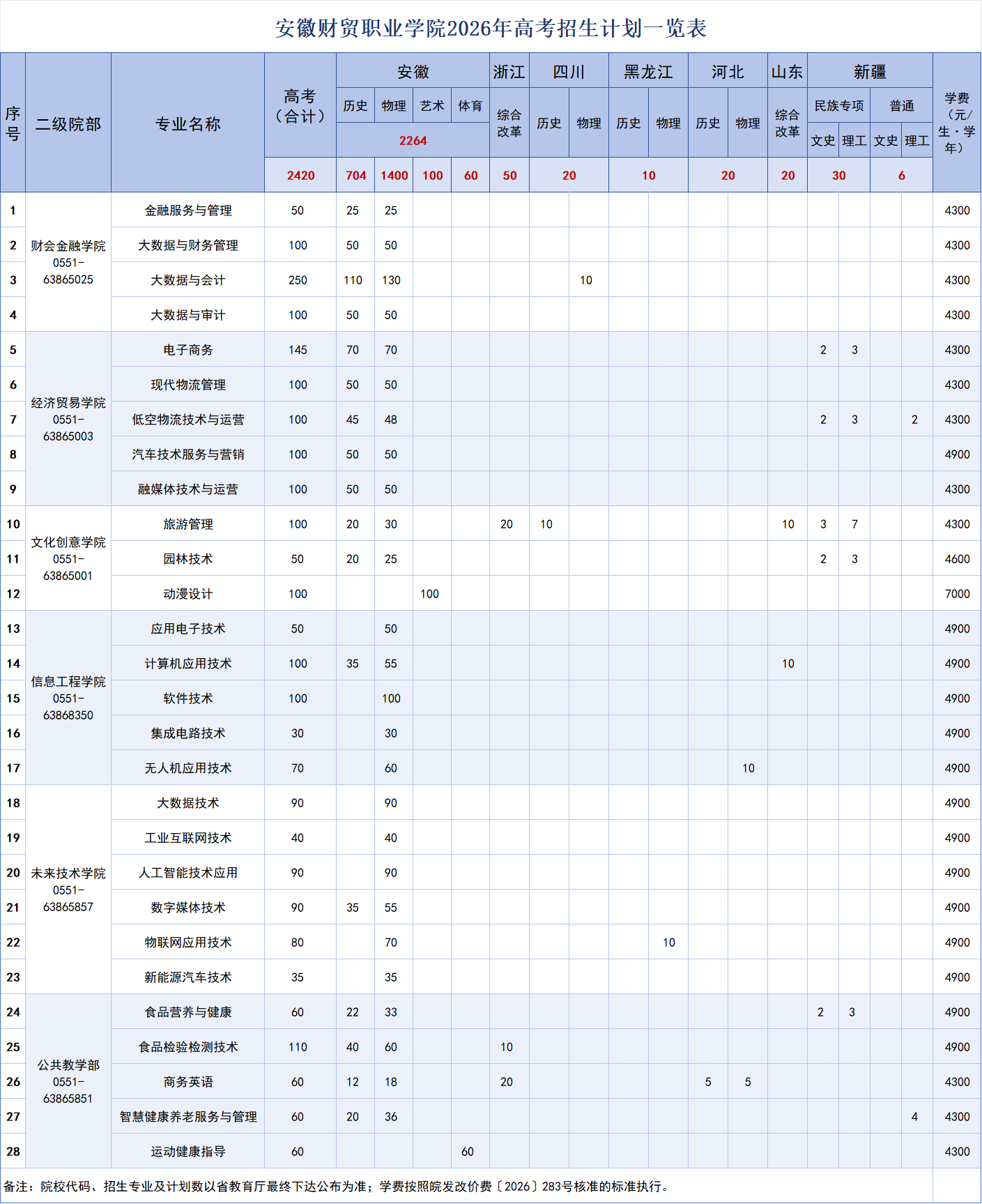Click the 河北 province header
This screenshot has width=982, height=1204.
[728, 71]
